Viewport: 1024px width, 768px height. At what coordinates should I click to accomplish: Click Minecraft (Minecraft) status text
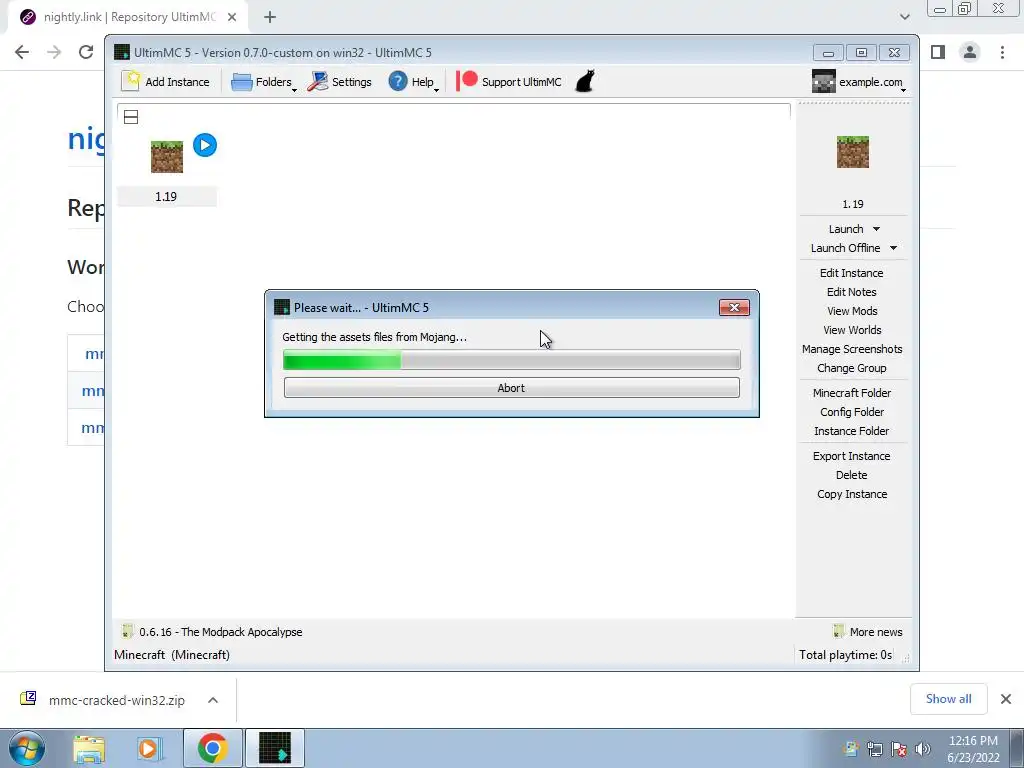click(x=172, y=654)
